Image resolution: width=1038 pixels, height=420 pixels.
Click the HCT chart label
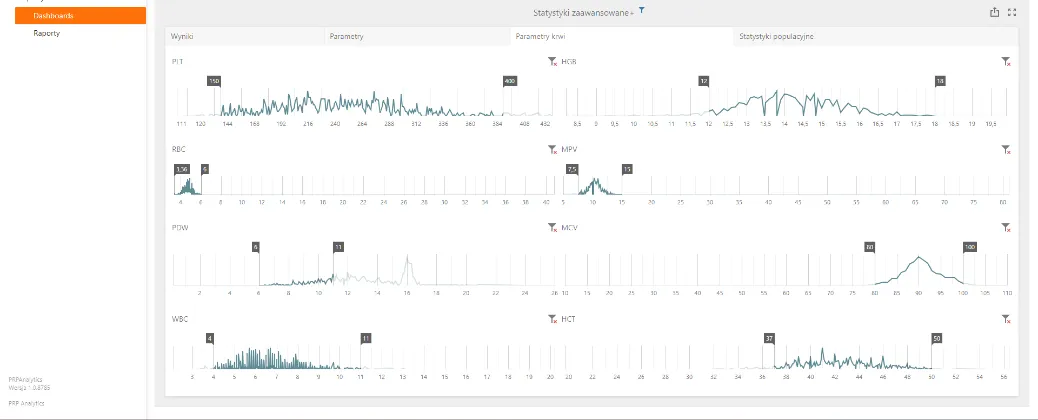click(x=569, y=319)
